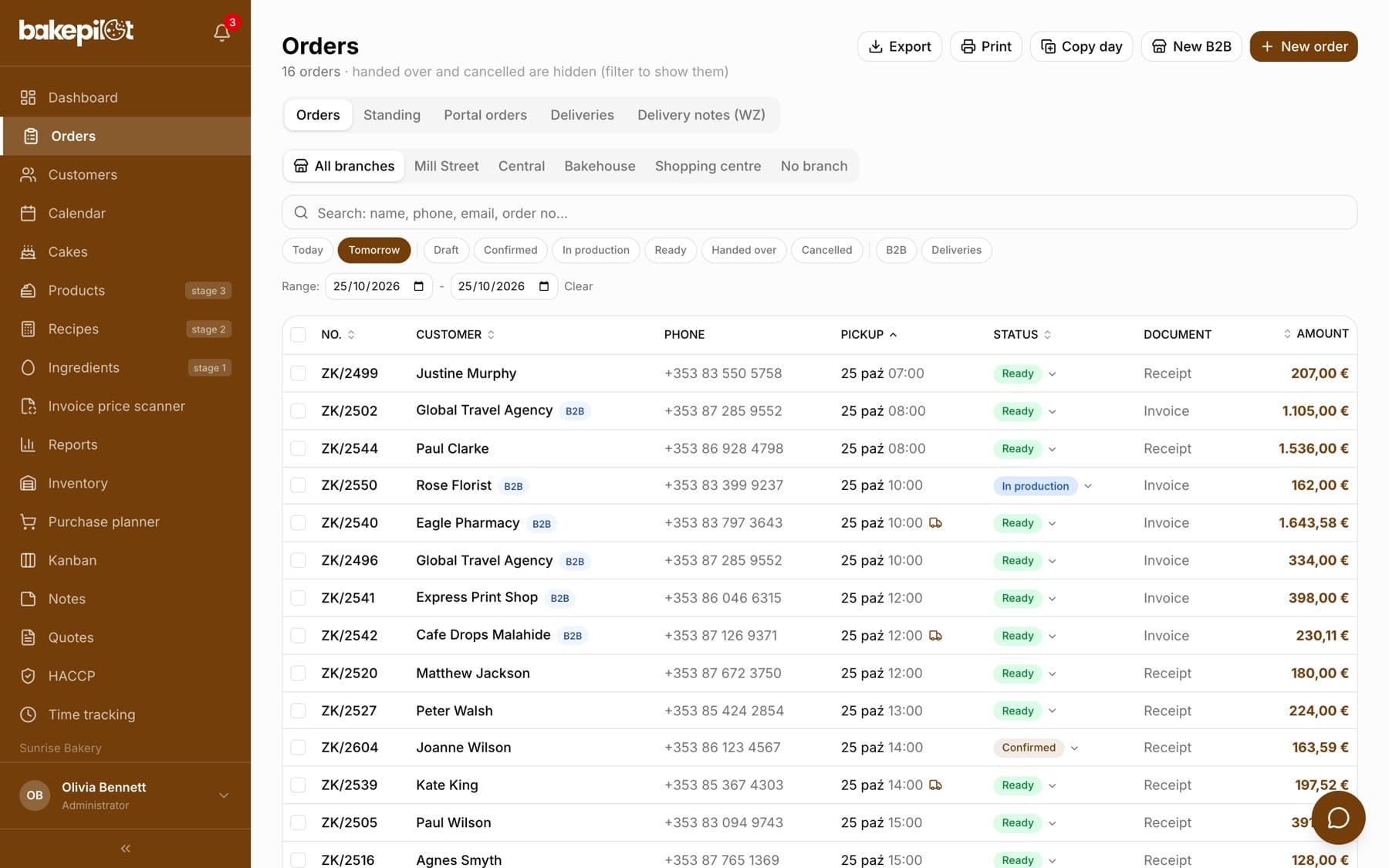Click delivery truck icon on Eagle Pharmacy row
The width and height of the screenshot is (1389, 868).
935,523
